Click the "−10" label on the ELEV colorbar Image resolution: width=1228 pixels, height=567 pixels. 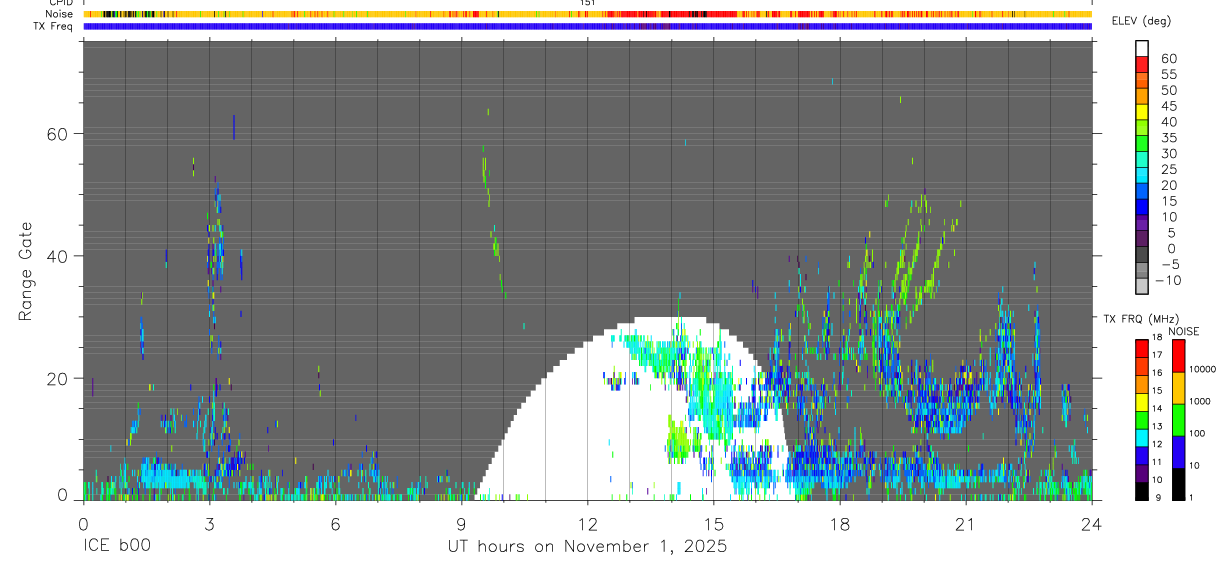pyautogui.click(x=1166, y=280)
